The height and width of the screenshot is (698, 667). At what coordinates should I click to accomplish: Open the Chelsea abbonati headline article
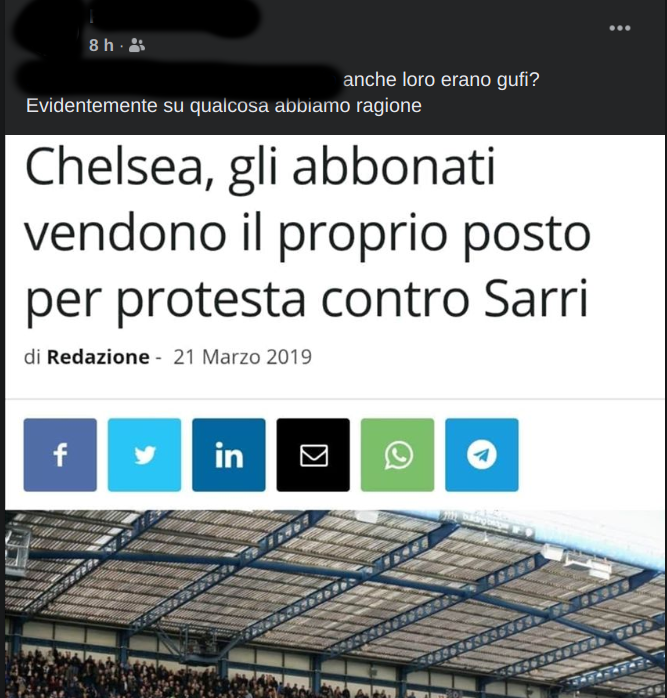click(x=308, y=233)
